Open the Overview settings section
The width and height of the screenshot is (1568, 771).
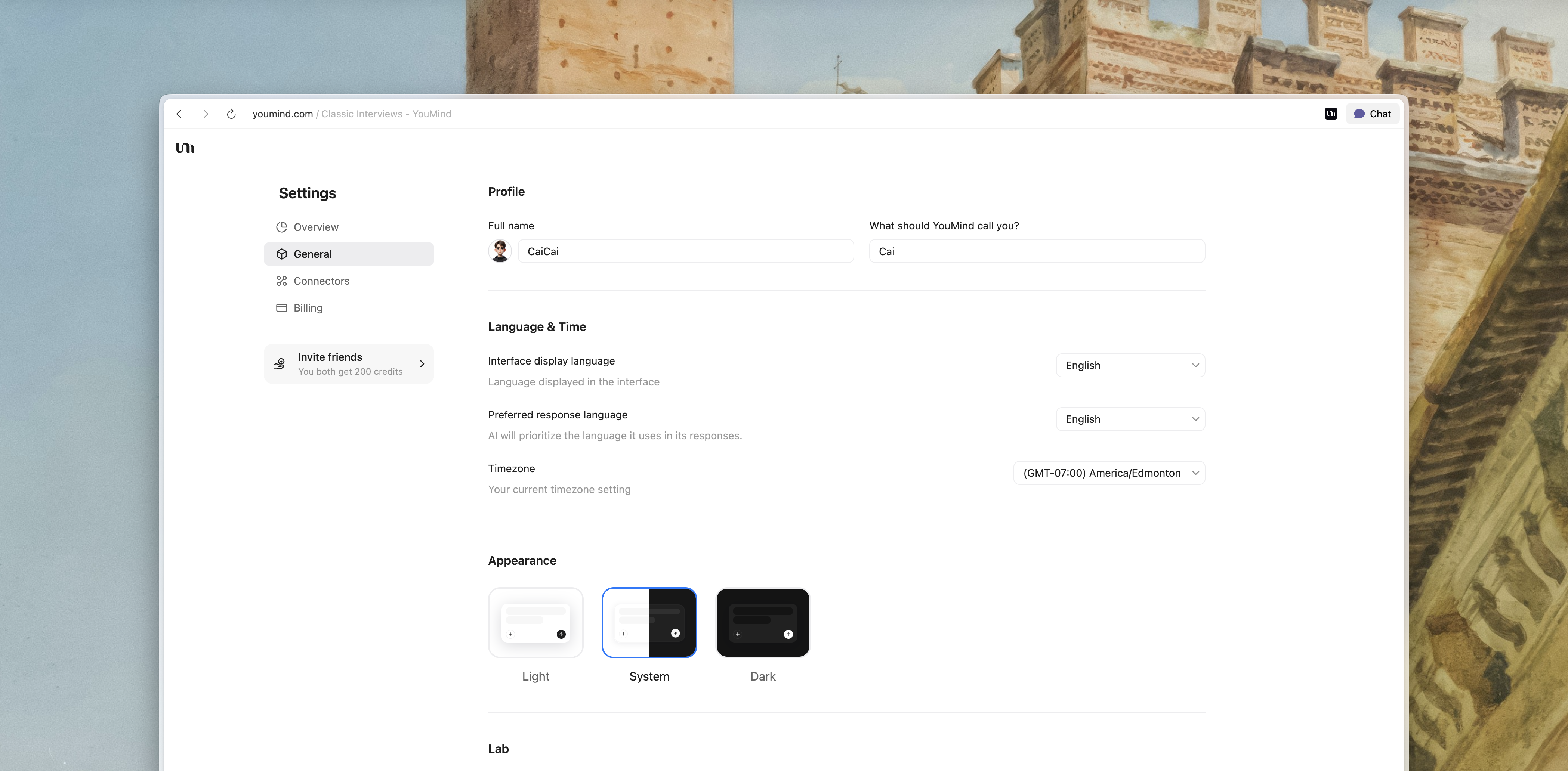[315, 227]
